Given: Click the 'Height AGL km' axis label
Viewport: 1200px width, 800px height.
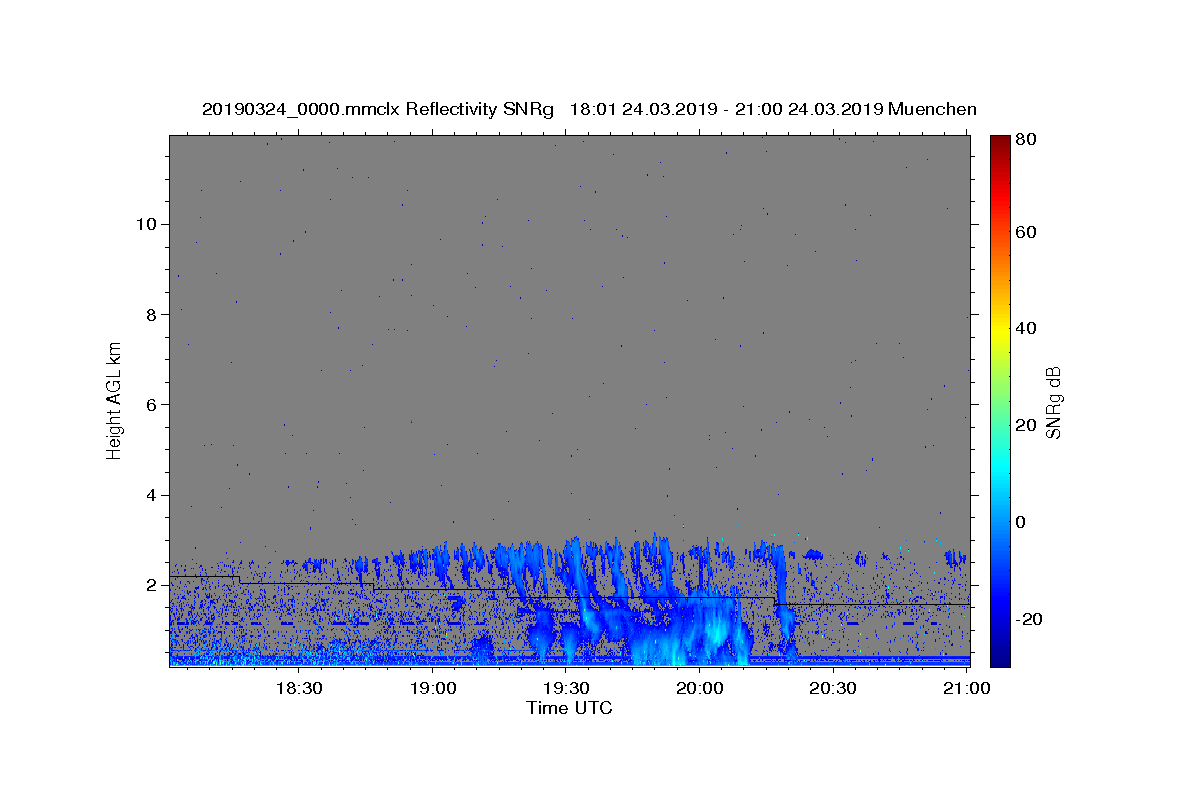Looking at the screenshot, I should pos(114,400).
